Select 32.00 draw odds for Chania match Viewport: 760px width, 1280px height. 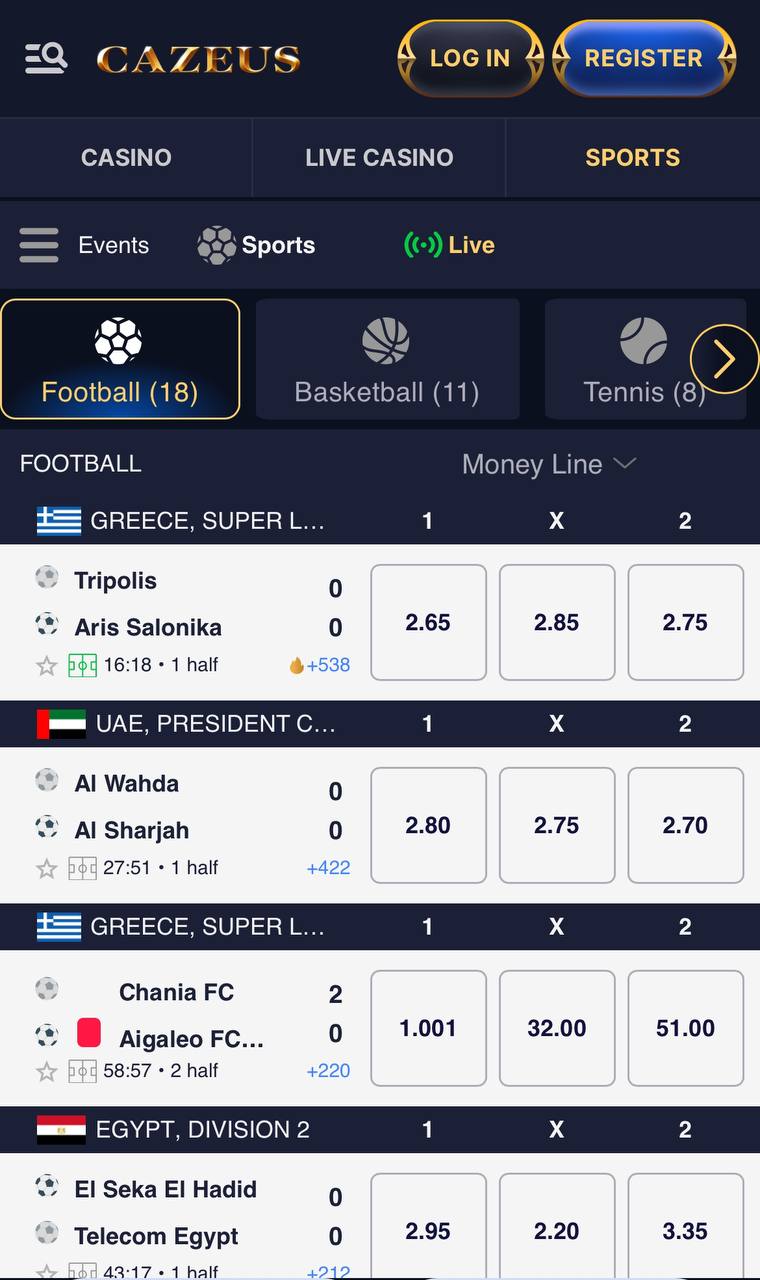pyautogui.click(x=557, y=1028)
